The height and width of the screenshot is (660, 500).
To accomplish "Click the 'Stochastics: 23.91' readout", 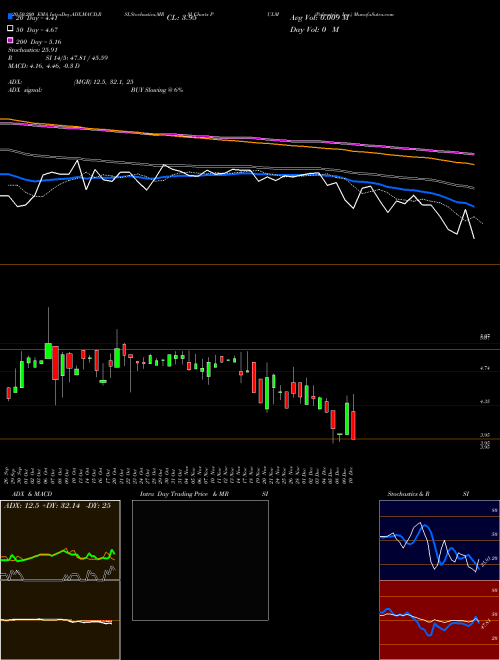I will point(32,50).
